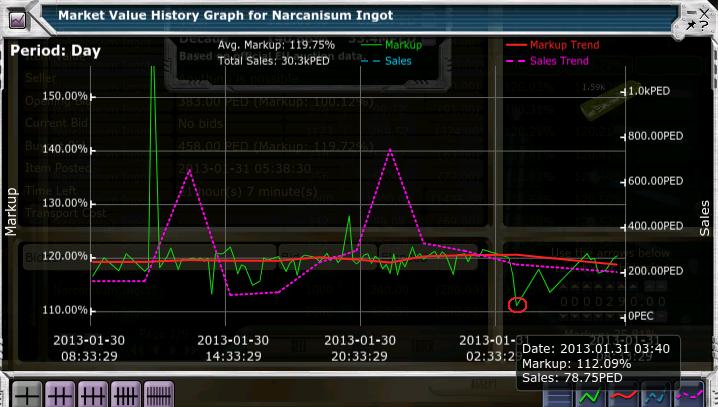Select the four-division period button
Screen dimensions: 718x407
[127, 394]
